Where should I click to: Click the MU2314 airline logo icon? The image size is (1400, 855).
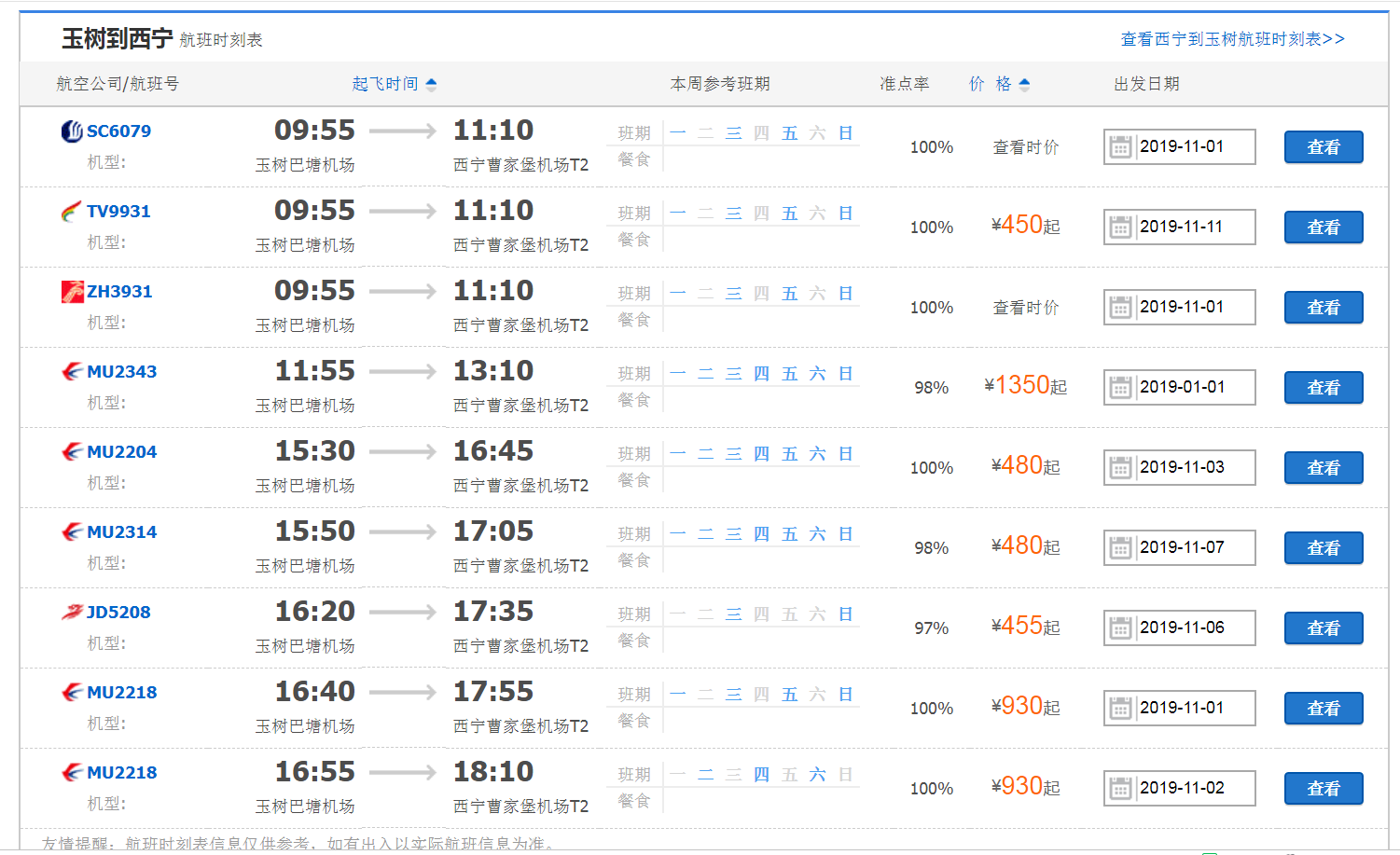tap(72, 532)
